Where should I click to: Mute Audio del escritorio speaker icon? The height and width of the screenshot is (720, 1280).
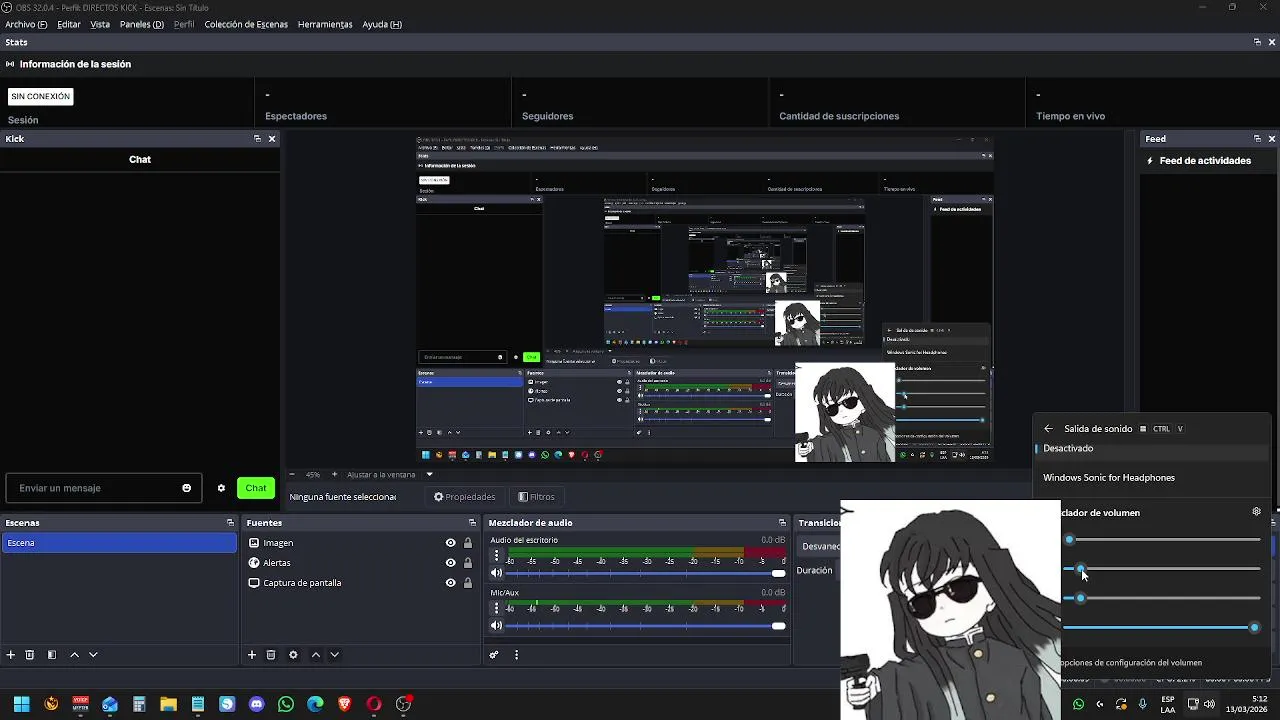pyautogui.click(x=496, y=573)
